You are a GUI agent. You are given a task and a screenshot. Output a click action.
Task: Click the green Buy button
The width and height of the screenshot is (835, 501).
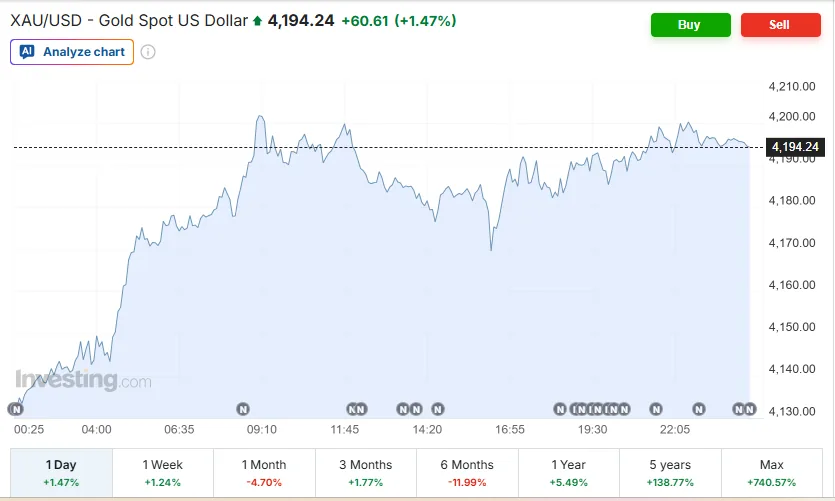coord(690,25)
